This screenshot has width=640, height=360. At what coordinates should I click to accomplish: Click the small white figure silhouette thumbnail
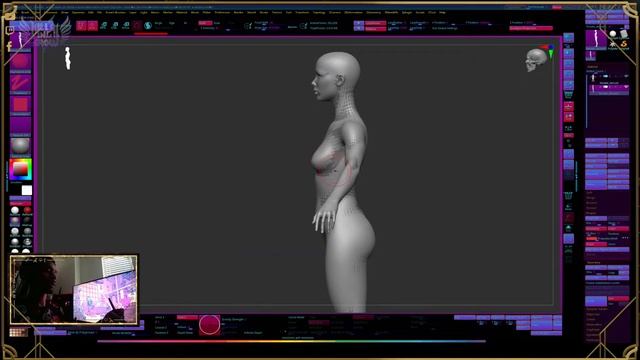click(68, 58)
